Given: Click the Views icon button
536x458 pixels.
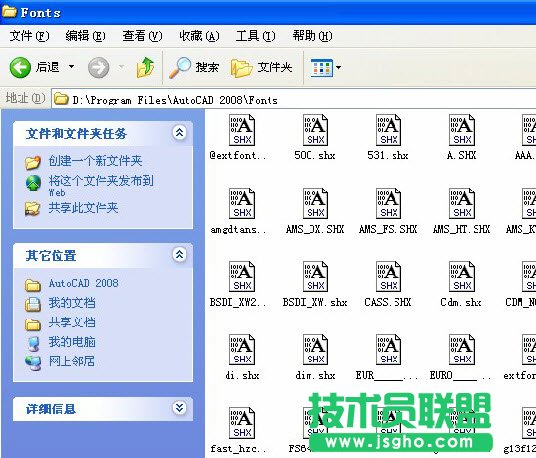Looking at the screenshot, I should pyautogui.click(x=322, y=67).
